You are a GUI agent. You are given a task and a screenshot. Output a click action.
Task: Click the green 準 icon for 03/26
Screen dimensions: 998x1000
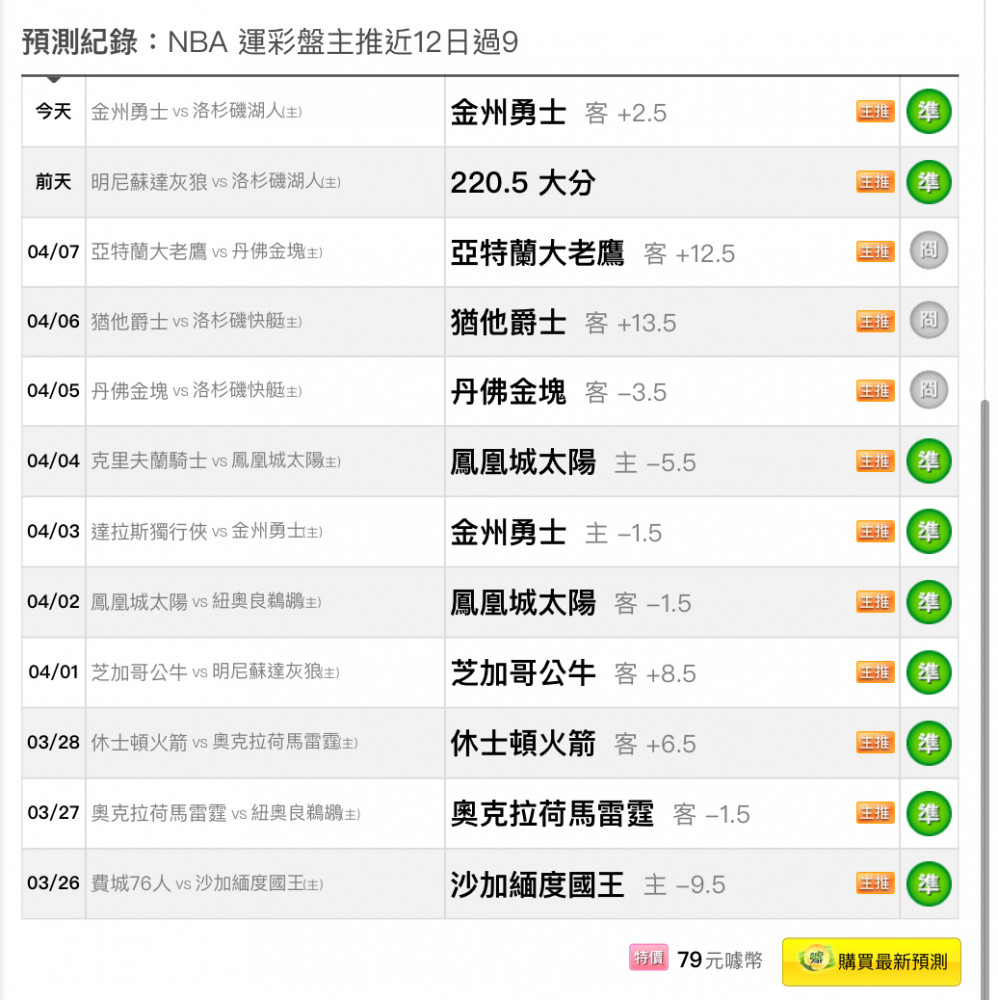point(928,884)
